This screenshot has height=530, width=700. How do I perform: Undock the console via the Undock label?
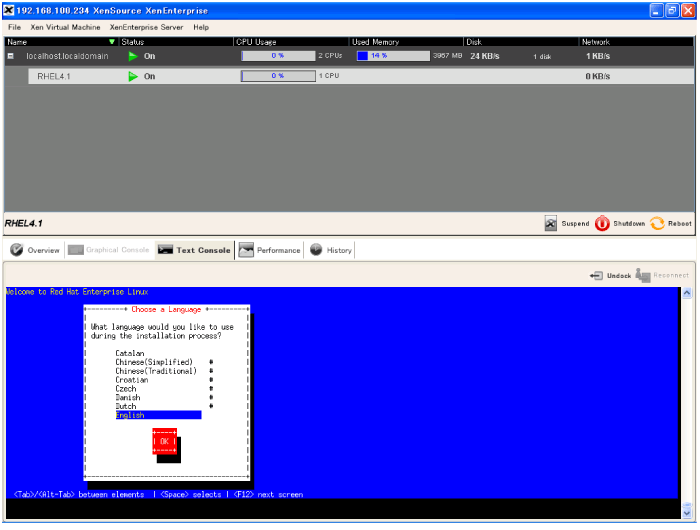point(619,276)
